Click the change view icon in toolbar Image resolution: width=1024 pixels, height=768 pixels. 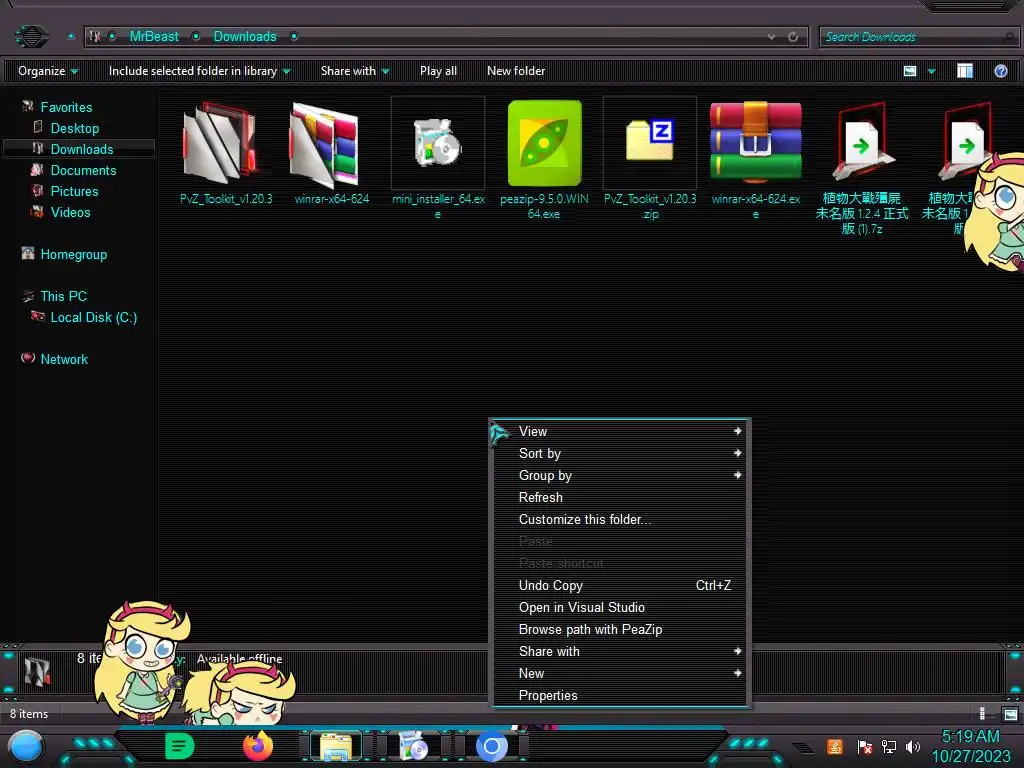tap(910, 71)
